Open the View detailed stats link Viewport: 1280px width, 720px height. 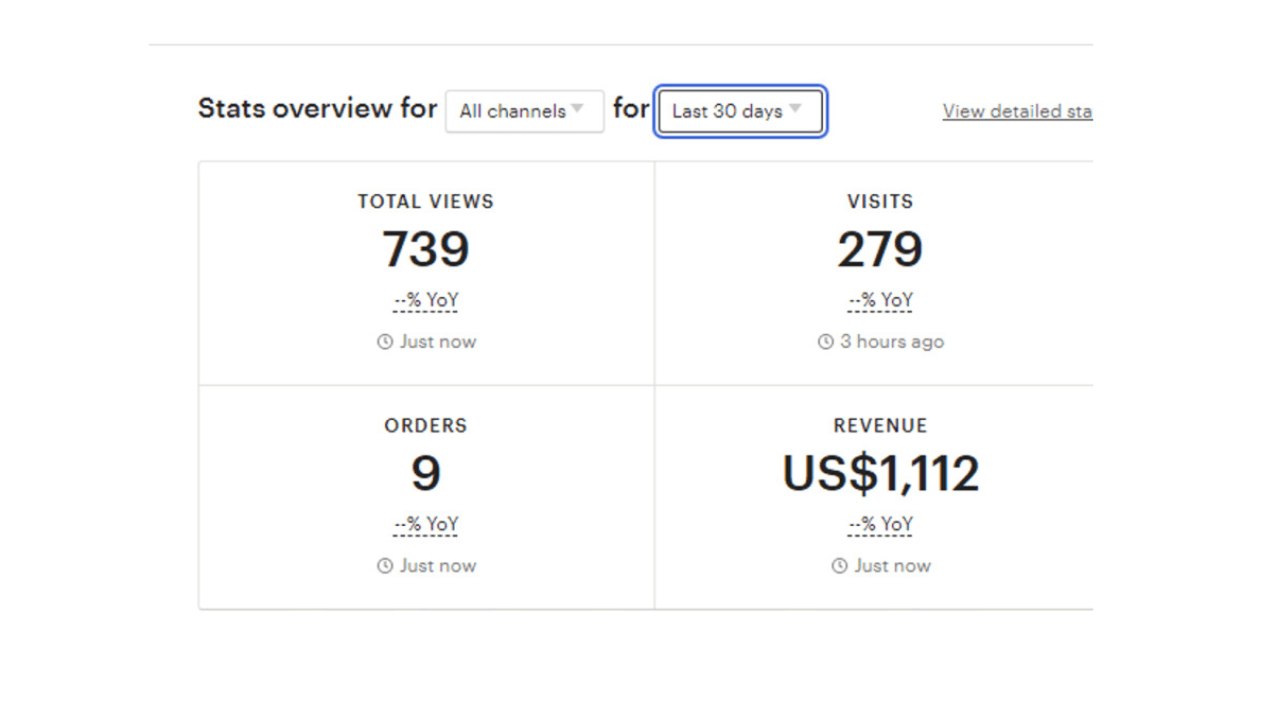coord(1016,111)
